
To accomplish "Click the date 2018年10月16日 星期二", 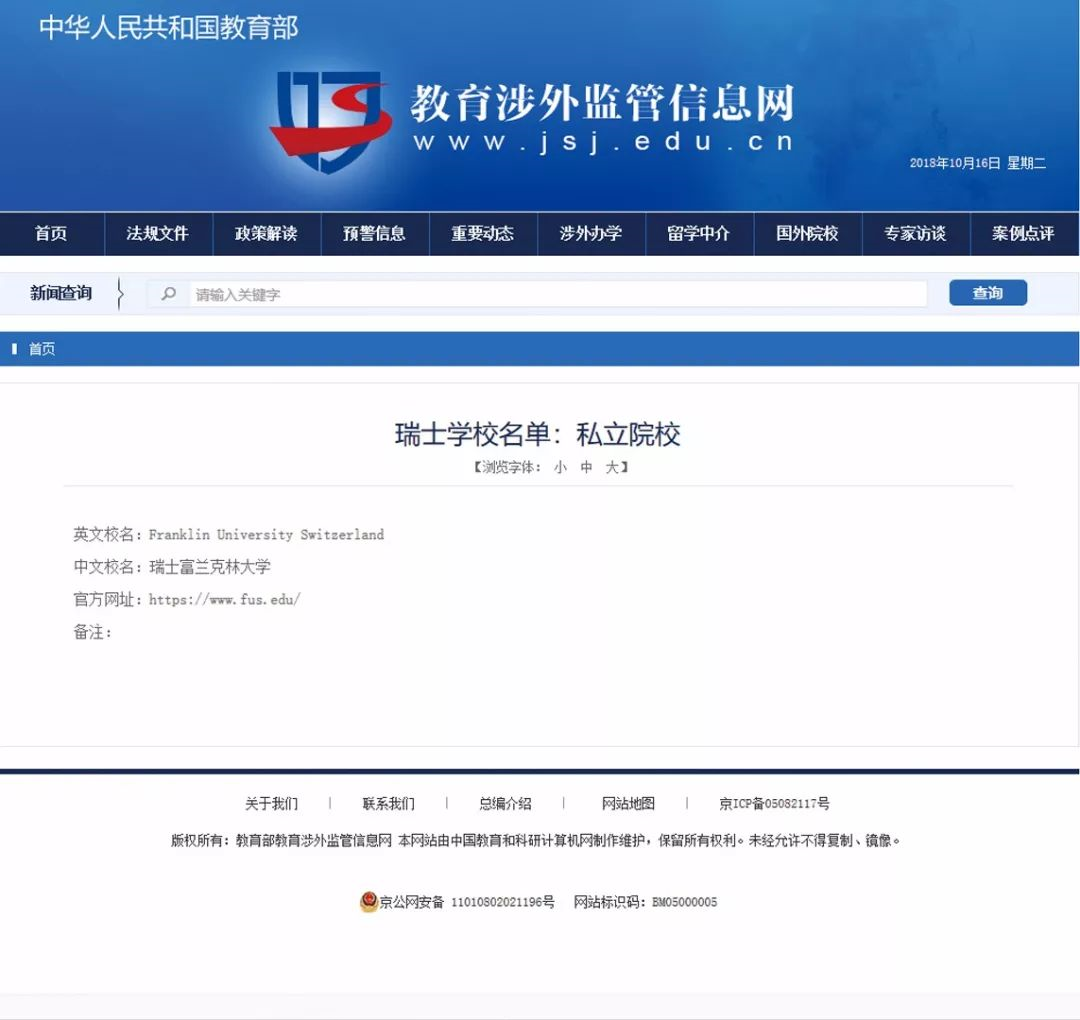I will click(977, 163).
